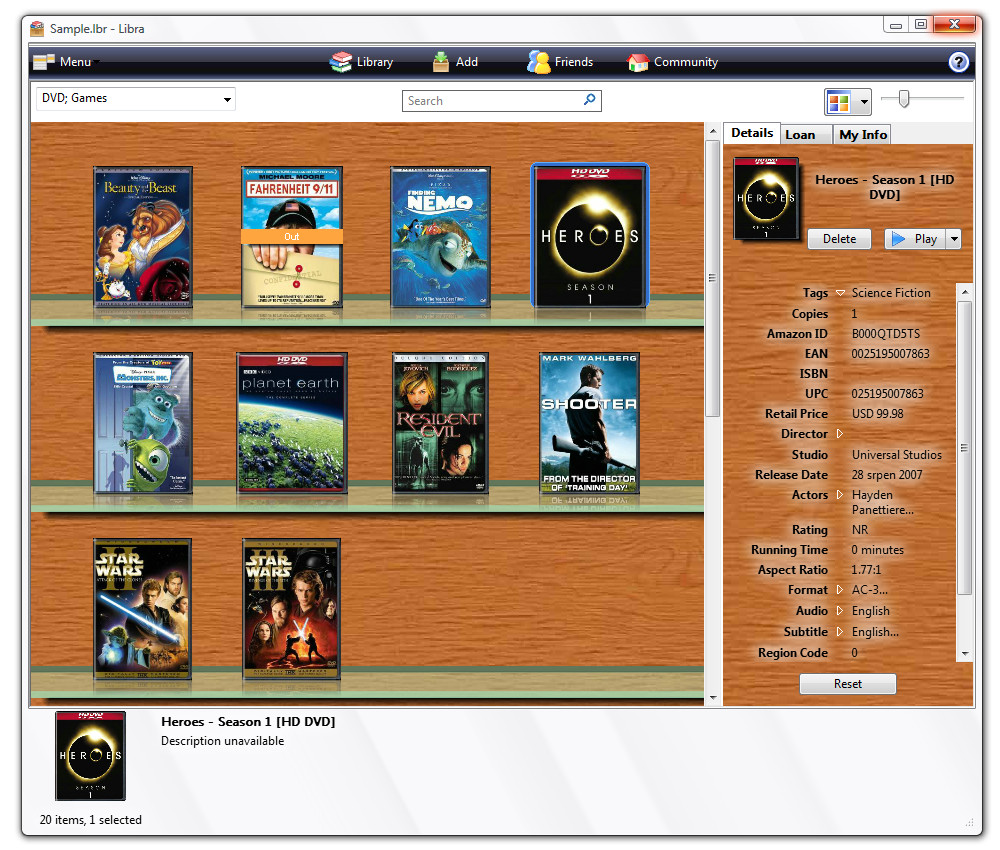The image size is (1000, 850).
Task: Select the Beauty and the Beast DVD cover
Action: click(x=143, y=237)
